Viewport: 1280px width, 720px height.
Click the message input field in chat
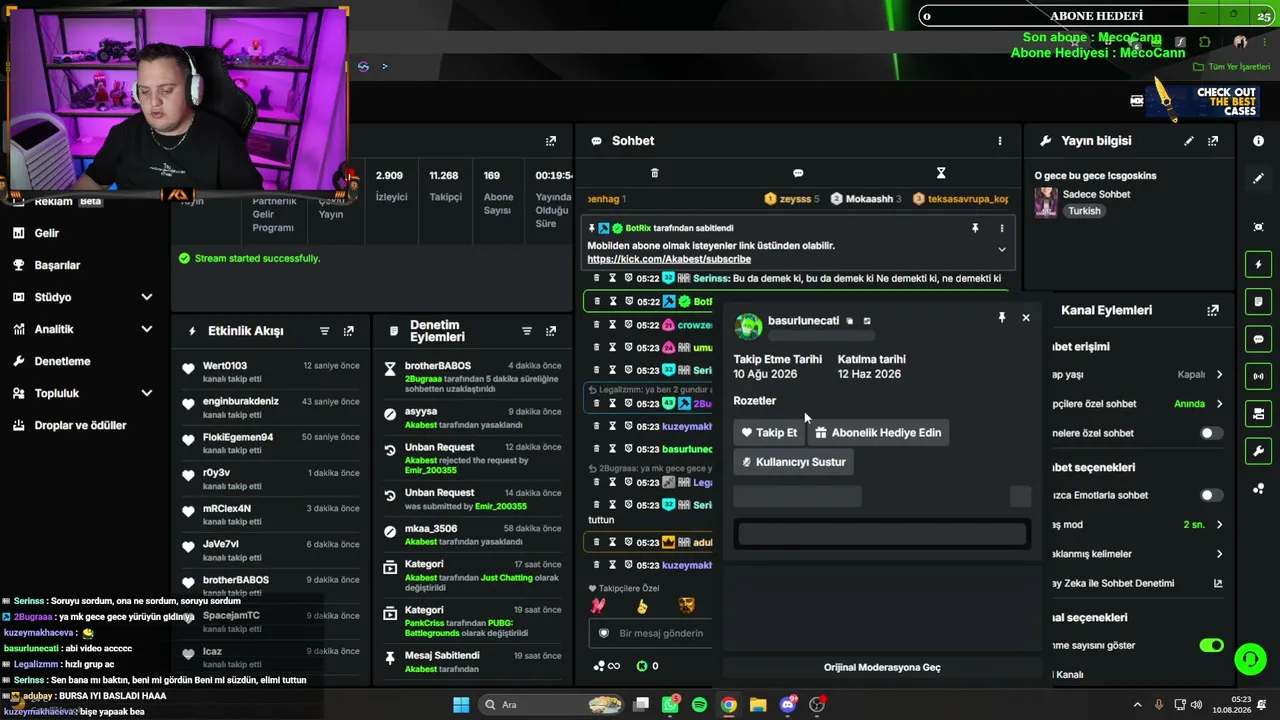(661, 633)
